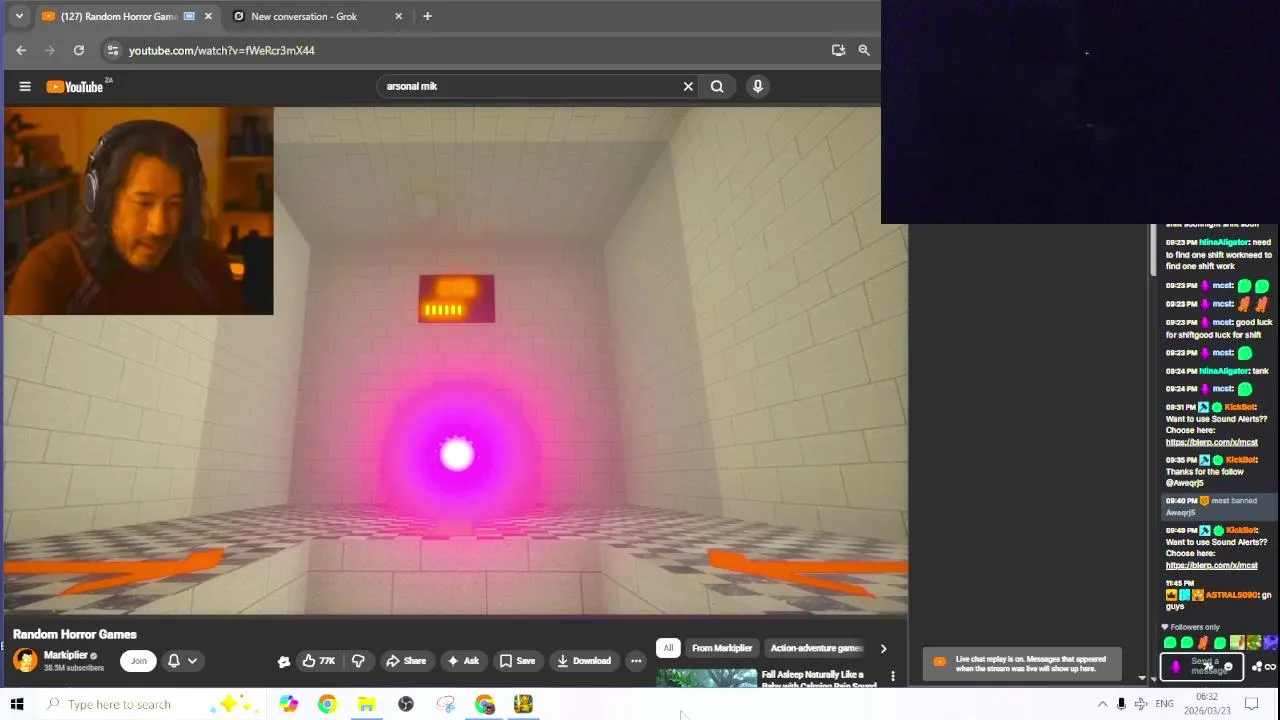Image resolution: width=1280 pixels, height=720 pixels.
Task: Click NinaAligator in the 'tank' chat message
Action: click(1224, 371)
